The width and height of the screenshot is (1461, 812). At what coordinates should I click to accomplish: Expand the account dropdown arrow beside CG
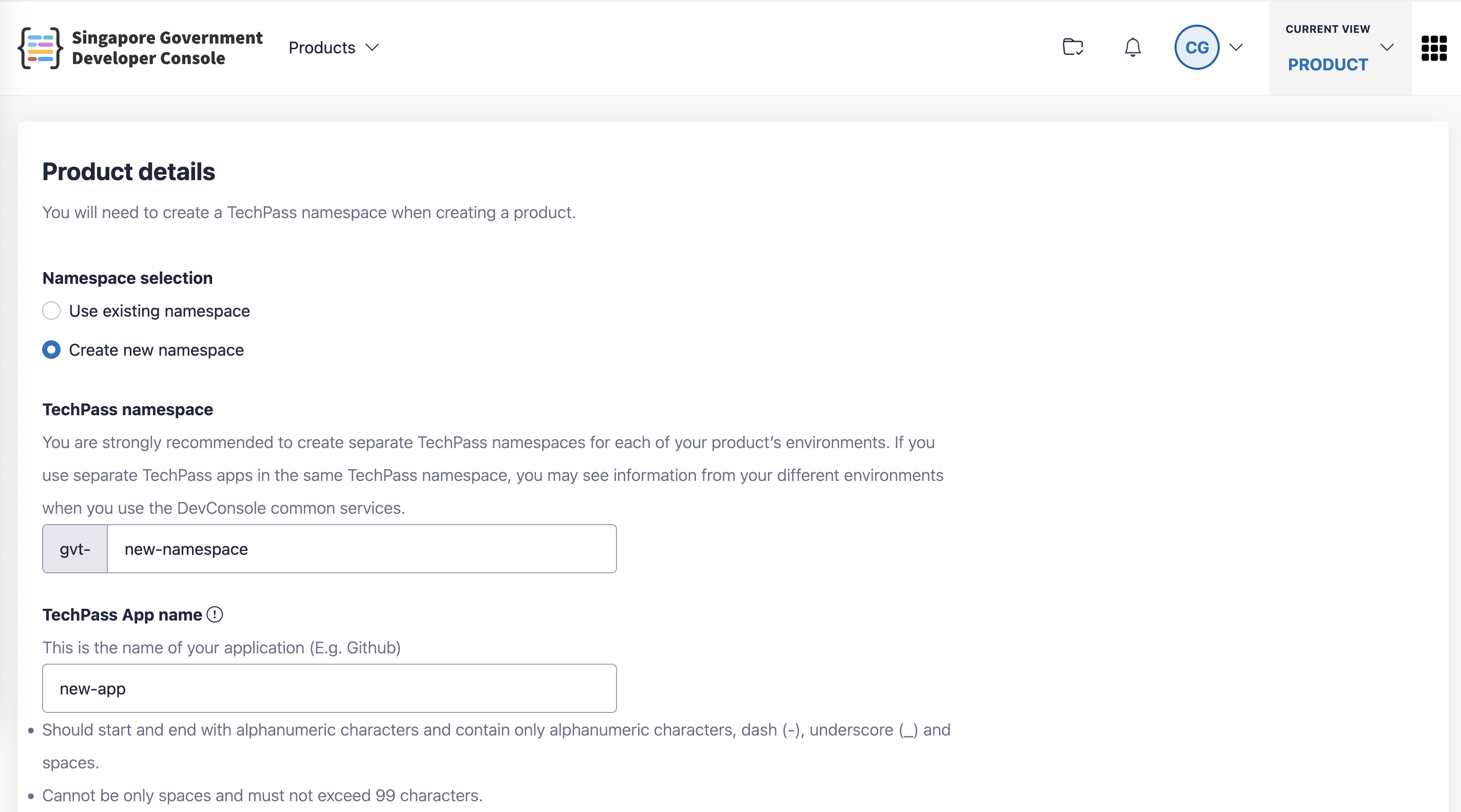[x=1236, y=47]
